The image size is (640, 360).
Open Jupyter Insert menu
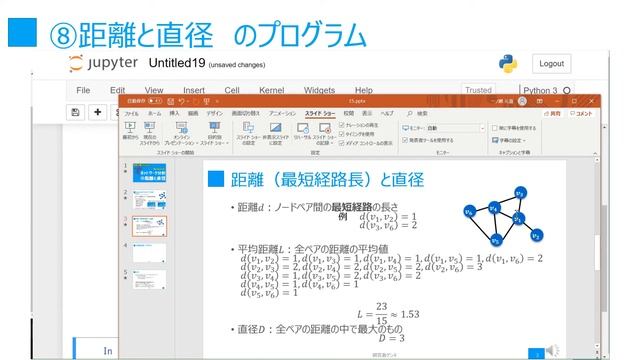click(194, 90)
